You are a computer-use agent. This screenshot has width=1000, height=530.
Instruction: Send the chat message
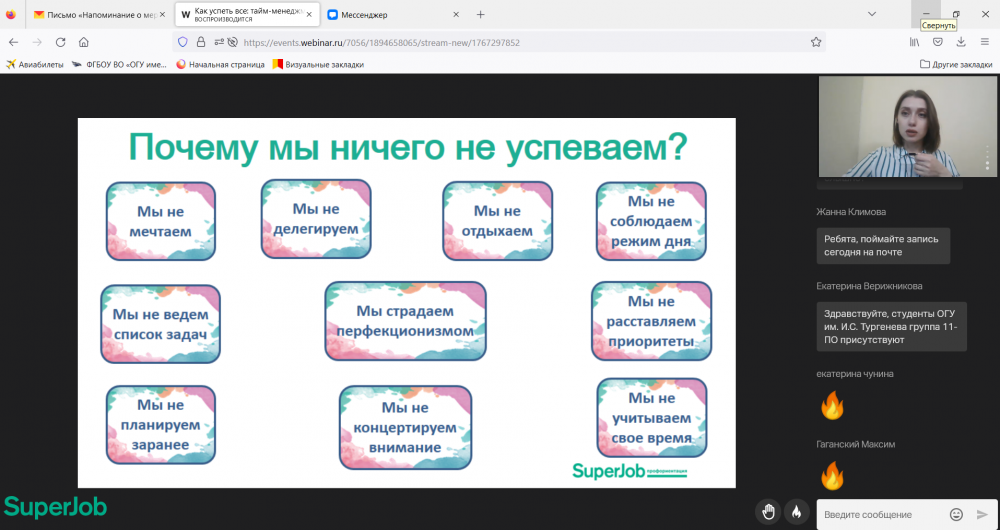pos(982,514)
